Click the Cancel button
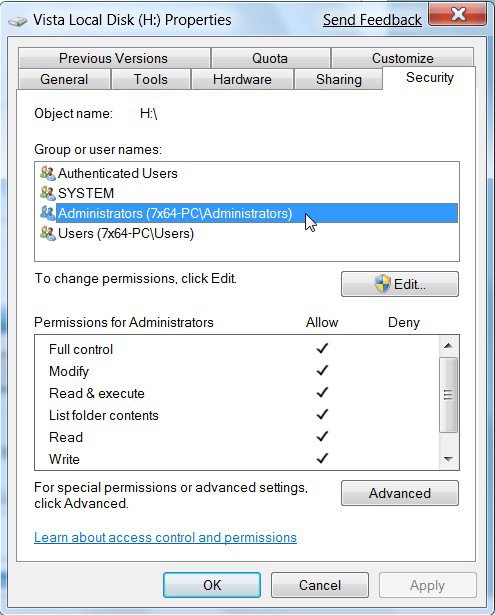The image size is (495, 615). click(x=320, y=585)
